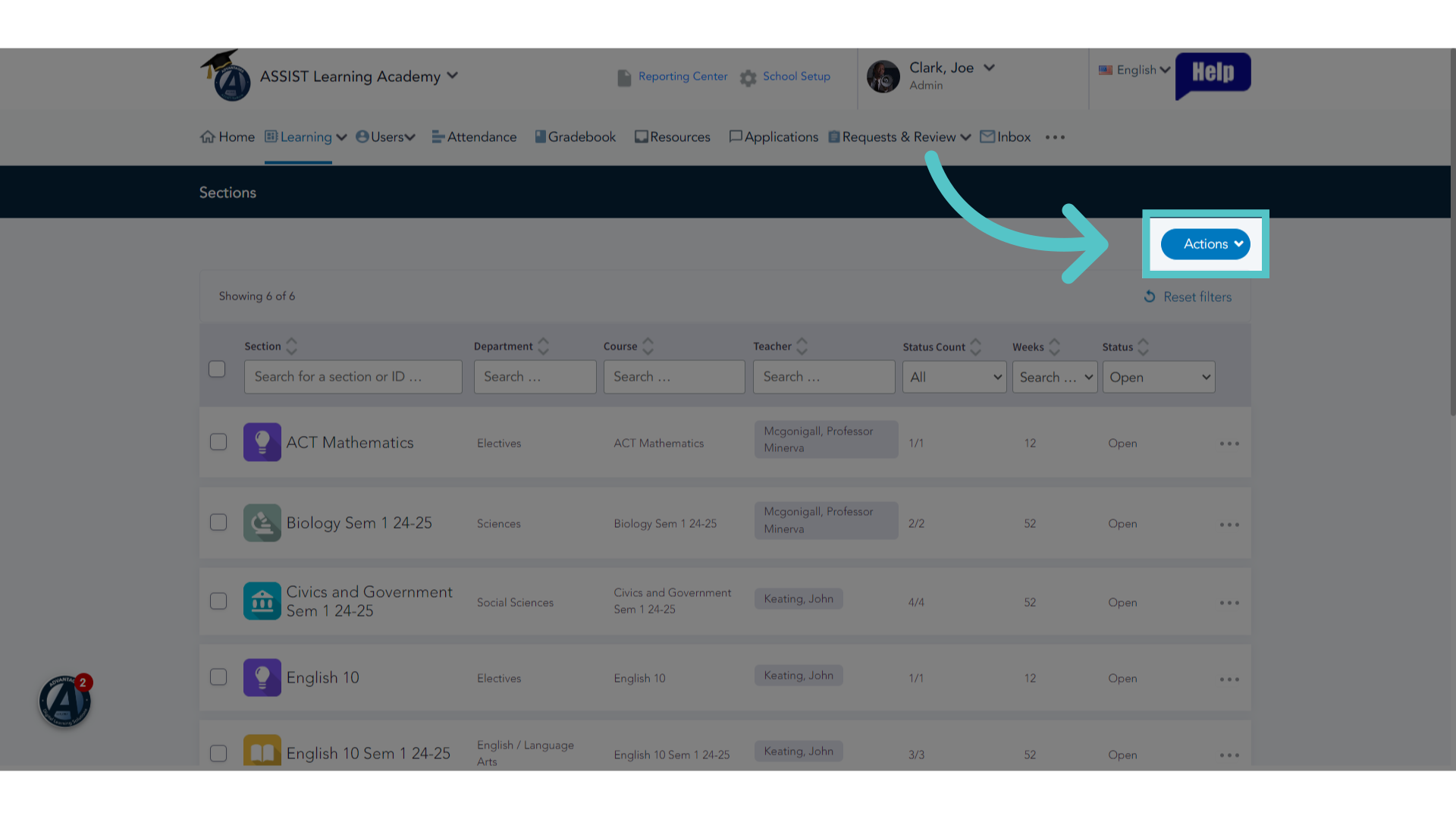The height and width of the screenshot is (819, 1456).
Task: Click the Biology Sem 1 microscope icon
Action: coord(262,522)
